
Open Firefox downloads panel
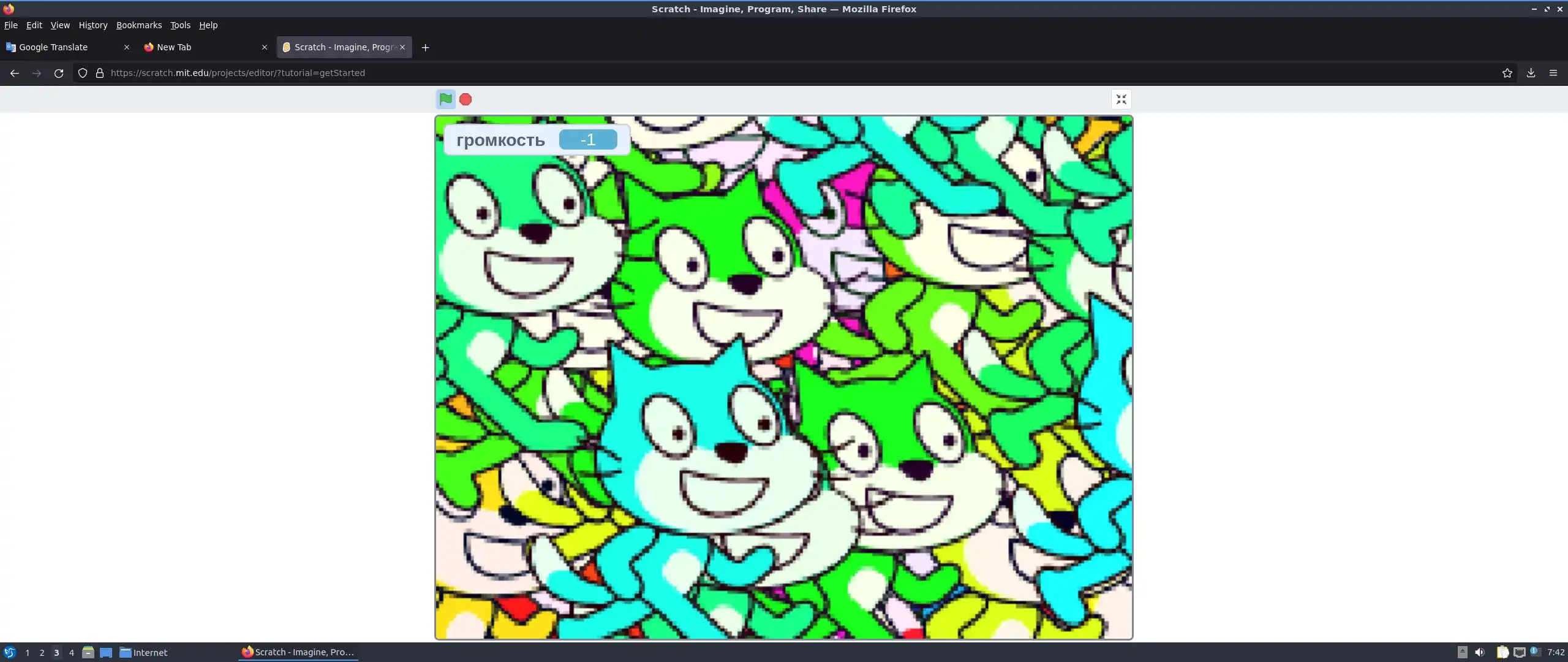[x=1531, y=73]
